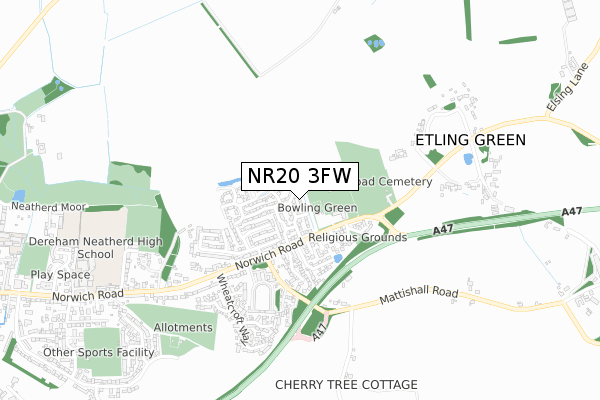This screenshot has width=600, height=400.
Task: Select the Etling Green place name
Action: tap(470, 140)
